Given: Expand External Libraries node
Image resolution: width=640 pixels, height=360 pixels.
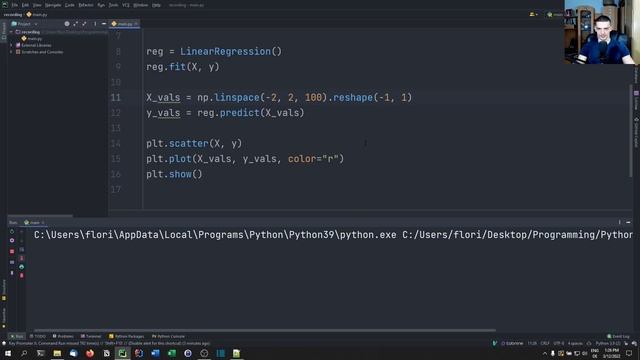Looking at the screenshot, I should (11, 45).
